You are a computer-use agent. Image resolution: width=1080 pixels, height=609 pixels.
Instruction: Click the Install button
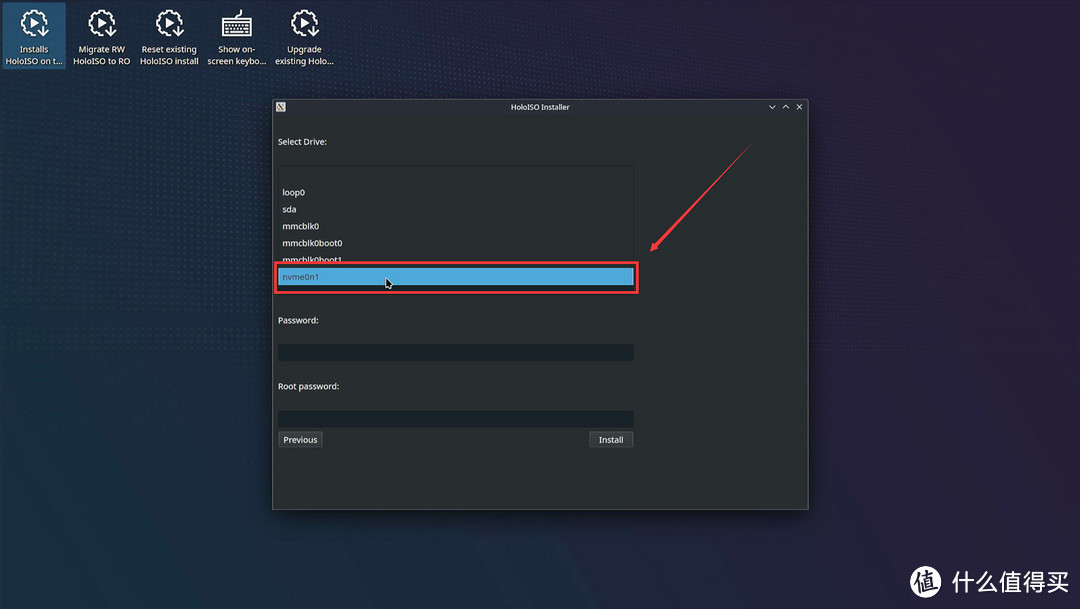[610, 440]
